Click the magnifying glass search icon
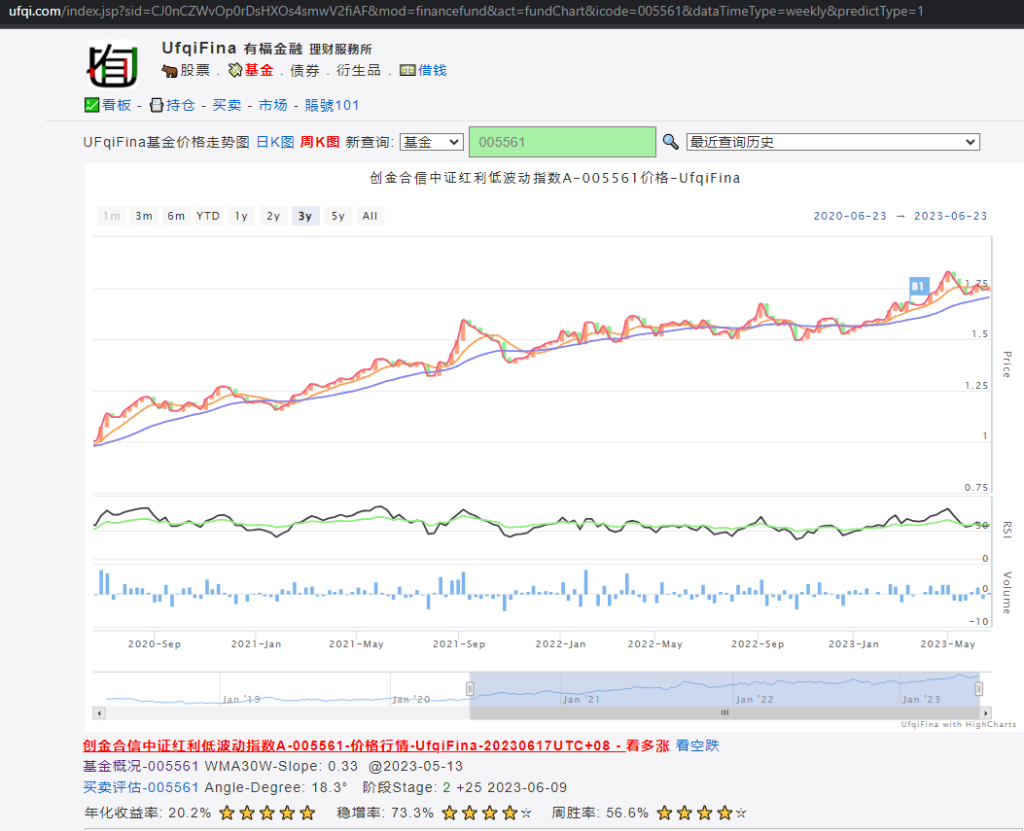Image resolution: width=1024 pixels, height=831 pixels. click(x=671, y=142)
